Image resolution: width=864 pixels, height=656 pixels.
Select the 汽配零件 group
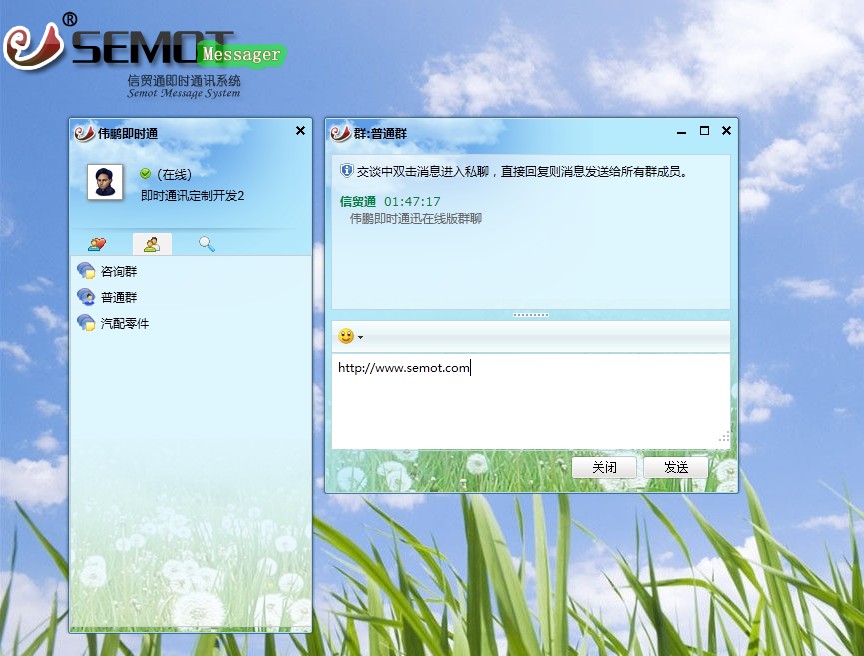[191, 323]
